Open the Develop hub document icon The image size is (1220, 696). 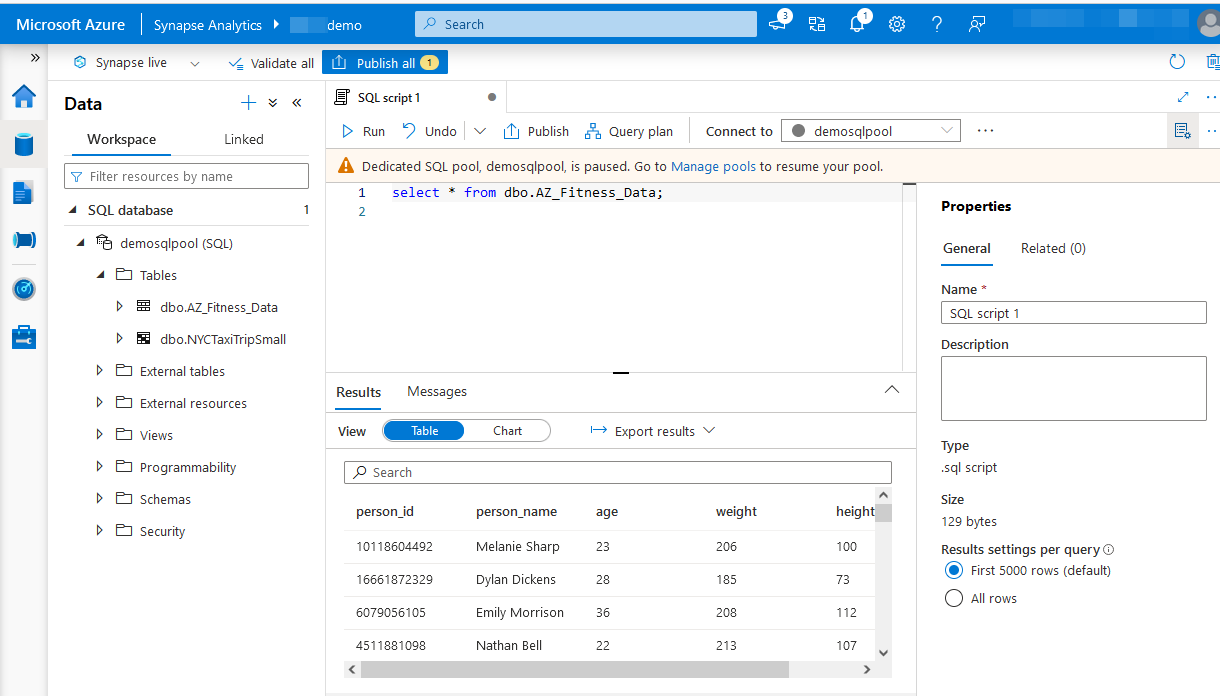(x=24, y=192)
